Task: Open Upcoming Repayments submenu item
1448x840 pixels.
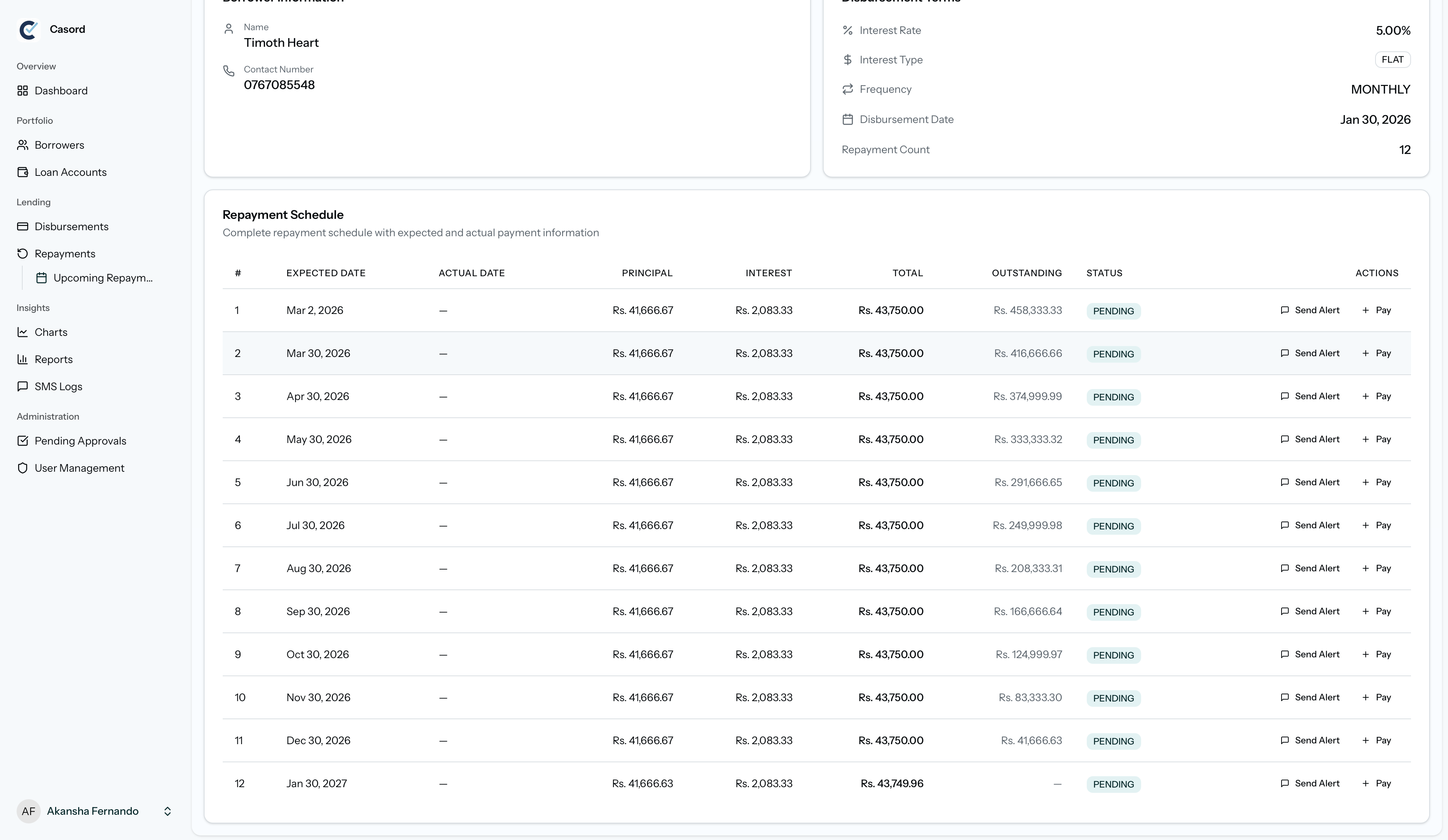Action: [102, 278]
